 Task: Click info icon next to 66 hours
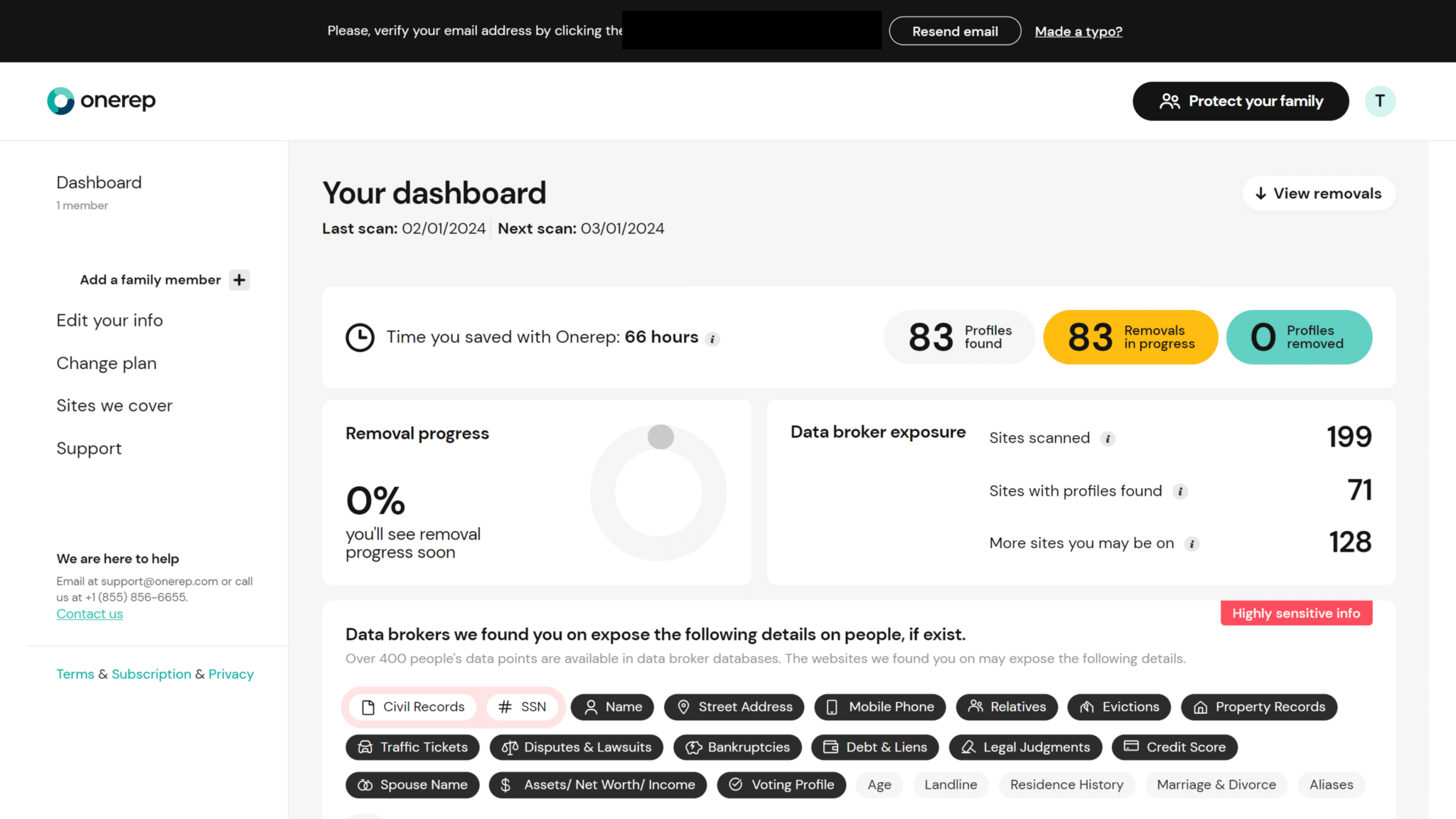point(712,339)
